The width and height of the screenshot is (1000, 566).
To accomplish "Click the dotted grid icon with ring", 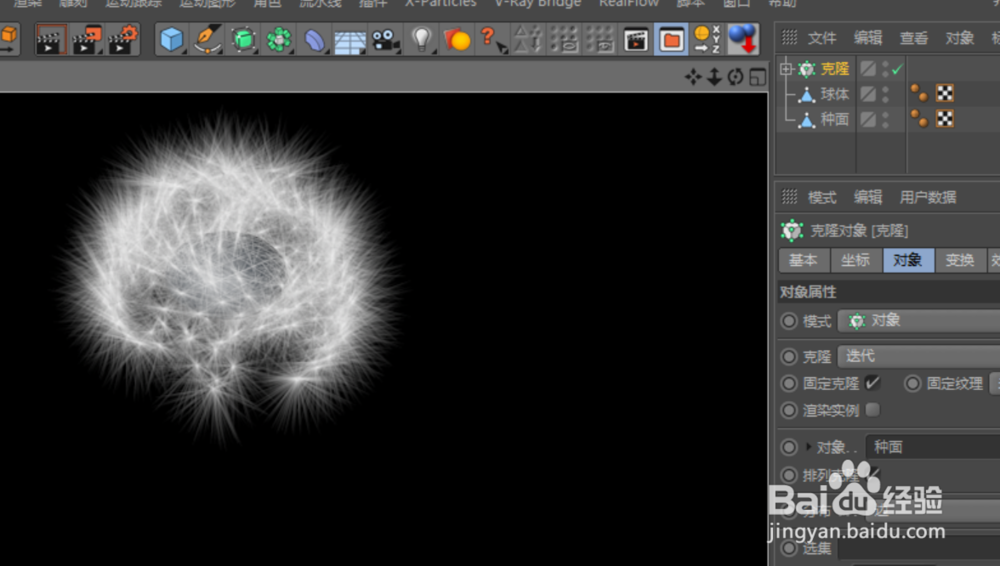I will 564,40.
